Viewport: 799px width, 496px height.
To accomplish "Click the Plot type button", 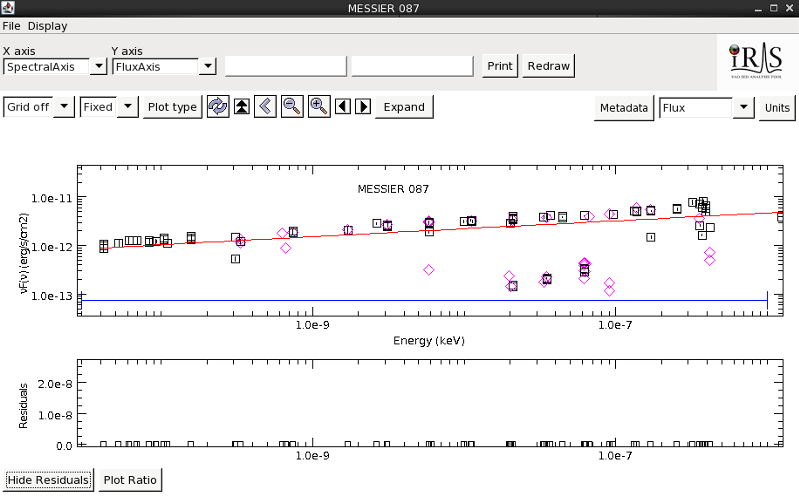I will [172, 107].
